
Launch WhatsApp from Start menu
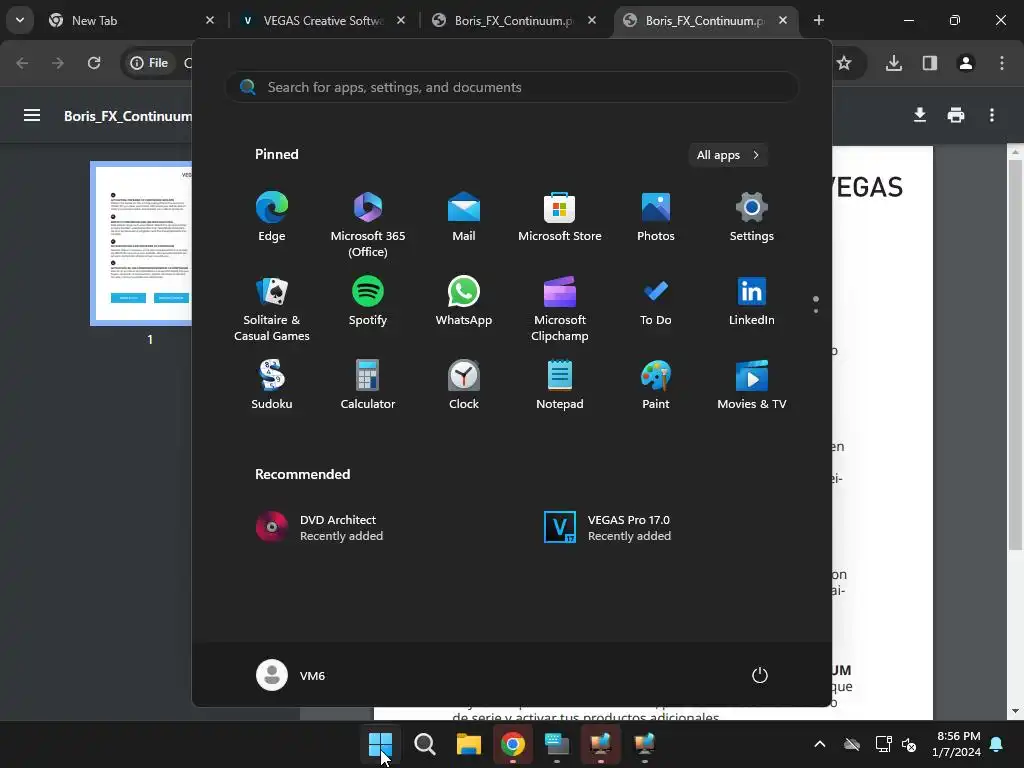tap(464, 302)
